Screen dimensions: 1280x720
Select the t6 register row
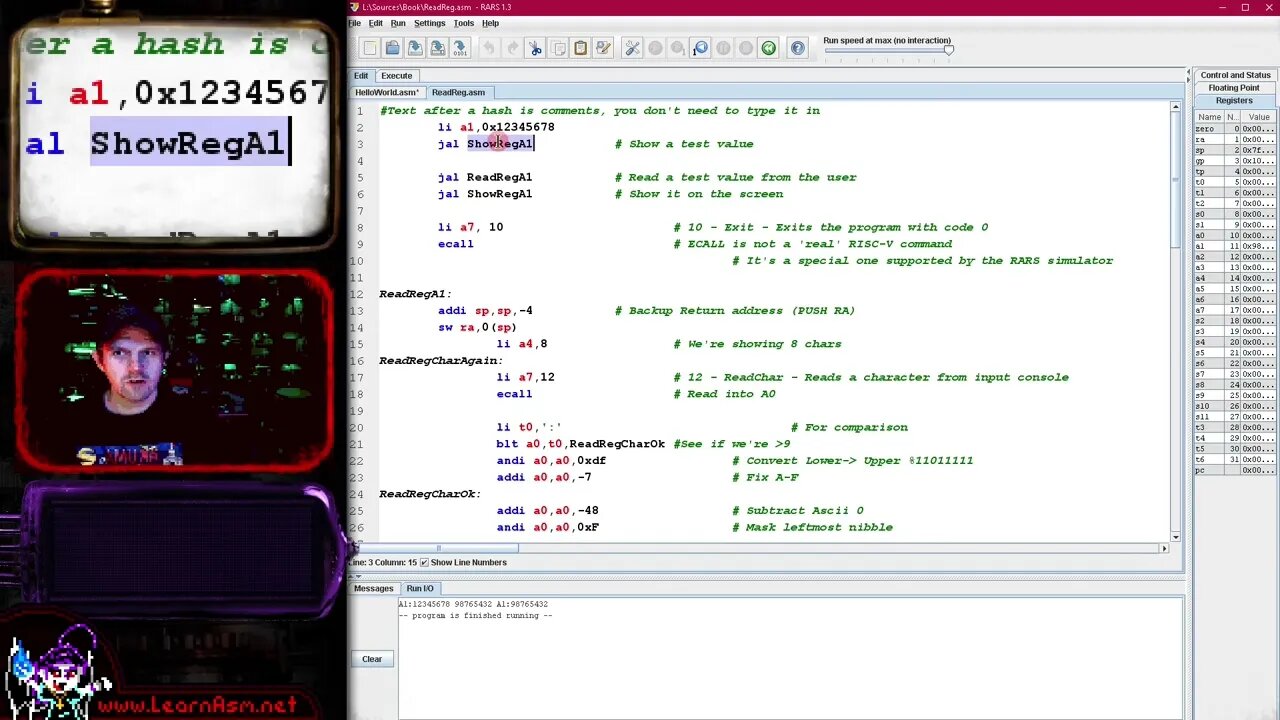pyautogui.click(x=1236, y=459)
